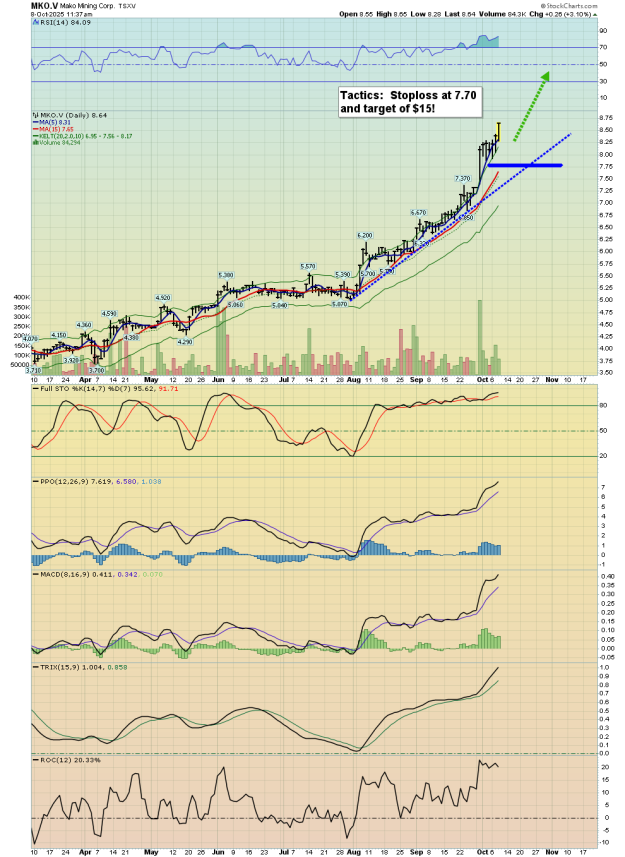Click the red MA(15) legend line marker

[x=35, y=129]
